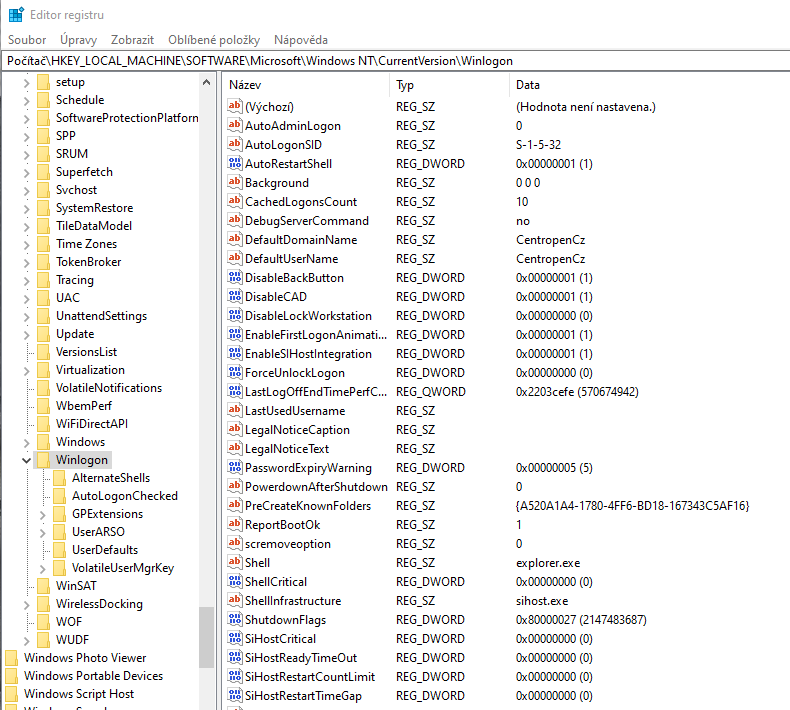The image size is (790, 710).
Task: Click the DWORD icon beside DisableCAD
Action: click(235, 297)
